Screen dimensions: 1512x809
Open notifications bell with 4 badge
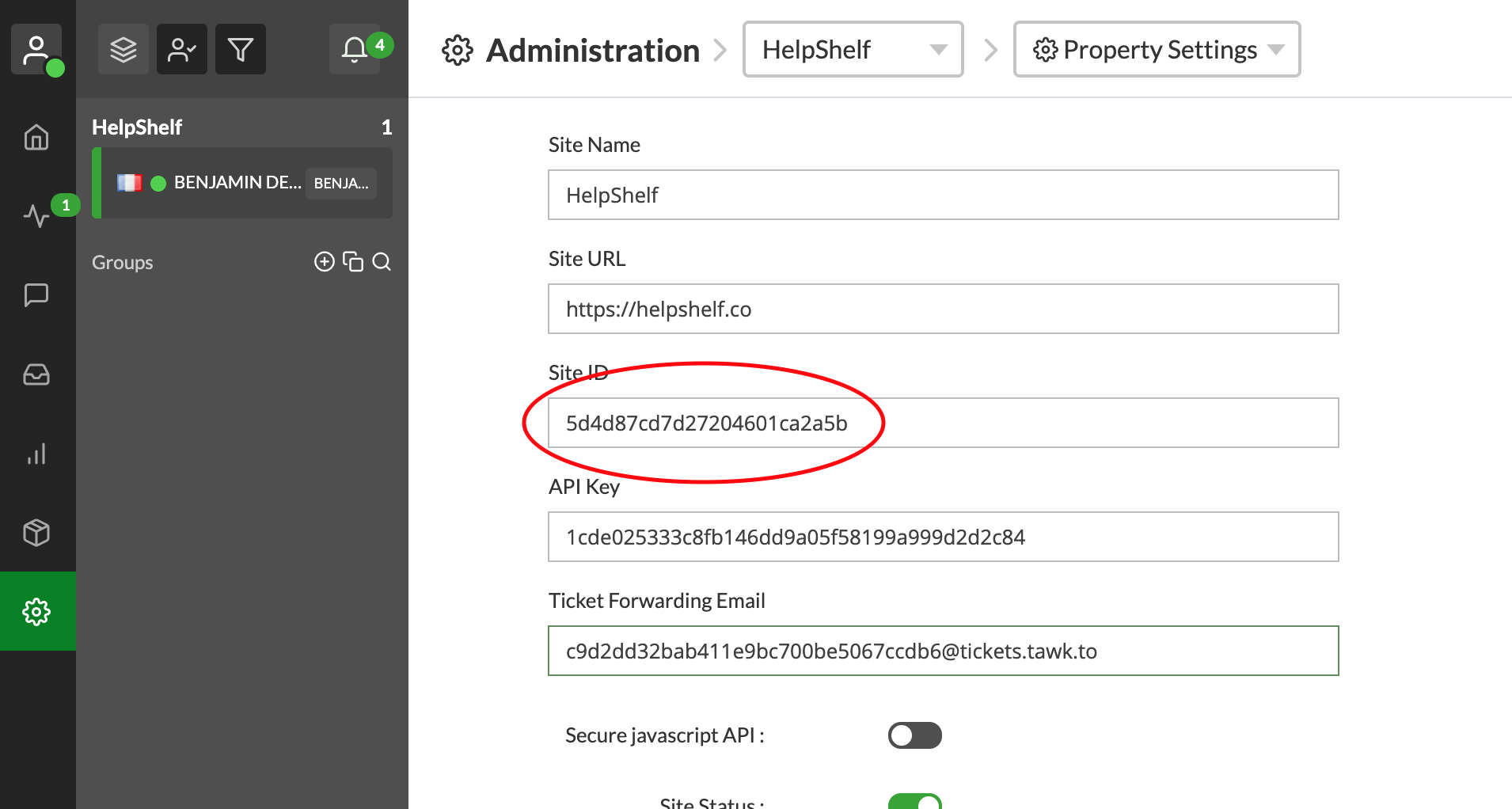[x=355, y=49]
